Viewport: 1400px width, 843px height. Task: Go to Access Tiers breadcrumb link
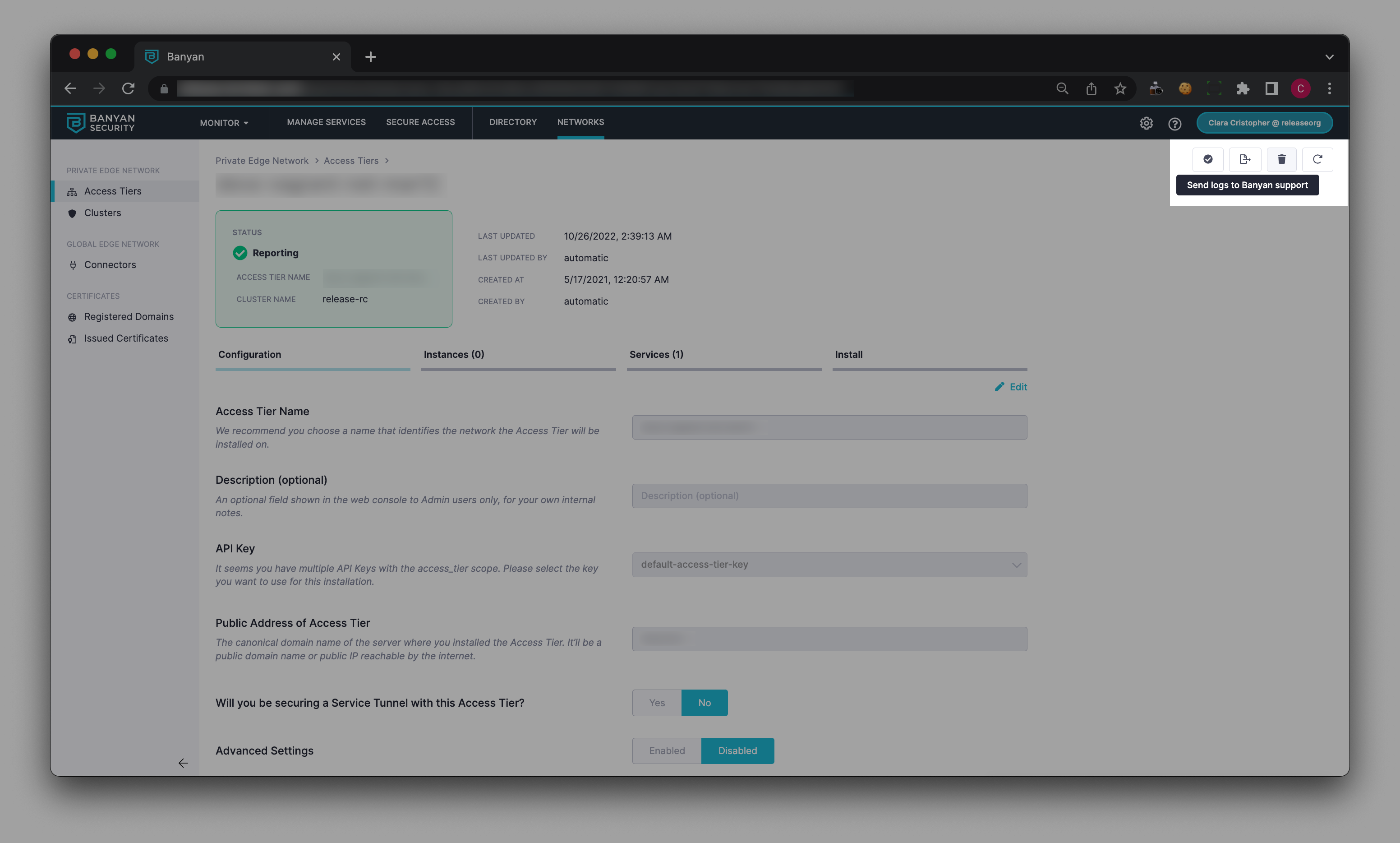coord(351,161)
